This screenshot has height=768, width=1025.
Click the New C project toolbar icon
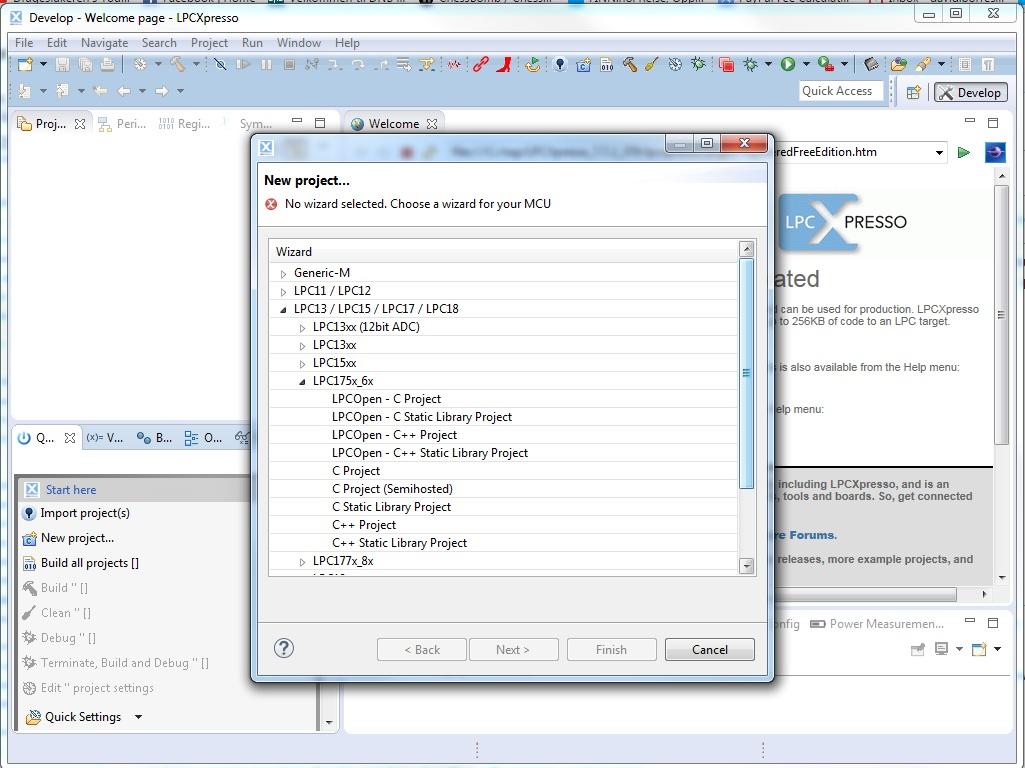(x=583, y=64)
